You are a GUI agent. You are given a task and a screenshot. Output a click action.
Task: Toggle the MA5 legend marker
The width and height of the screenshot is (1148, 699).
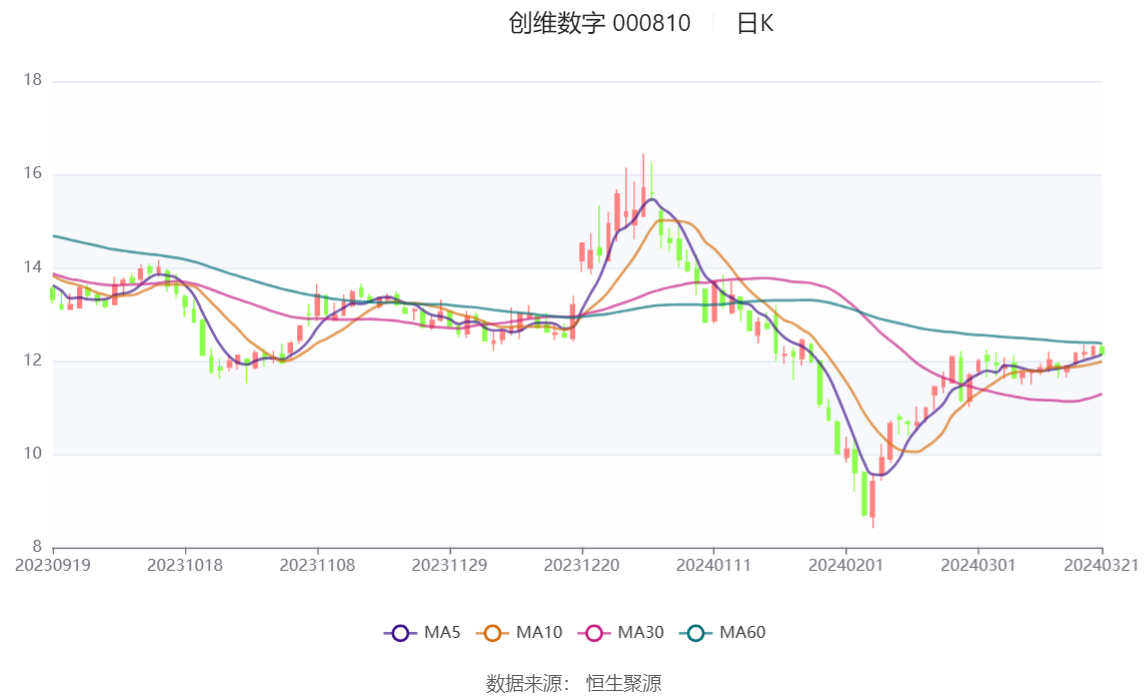[x=400, y=633]
